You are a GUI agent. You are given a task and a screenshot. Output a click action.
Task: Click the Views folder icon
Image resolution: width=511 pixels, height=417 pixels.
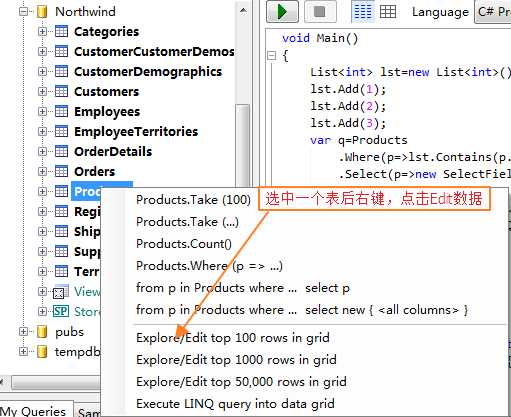(x=61, y=291)
